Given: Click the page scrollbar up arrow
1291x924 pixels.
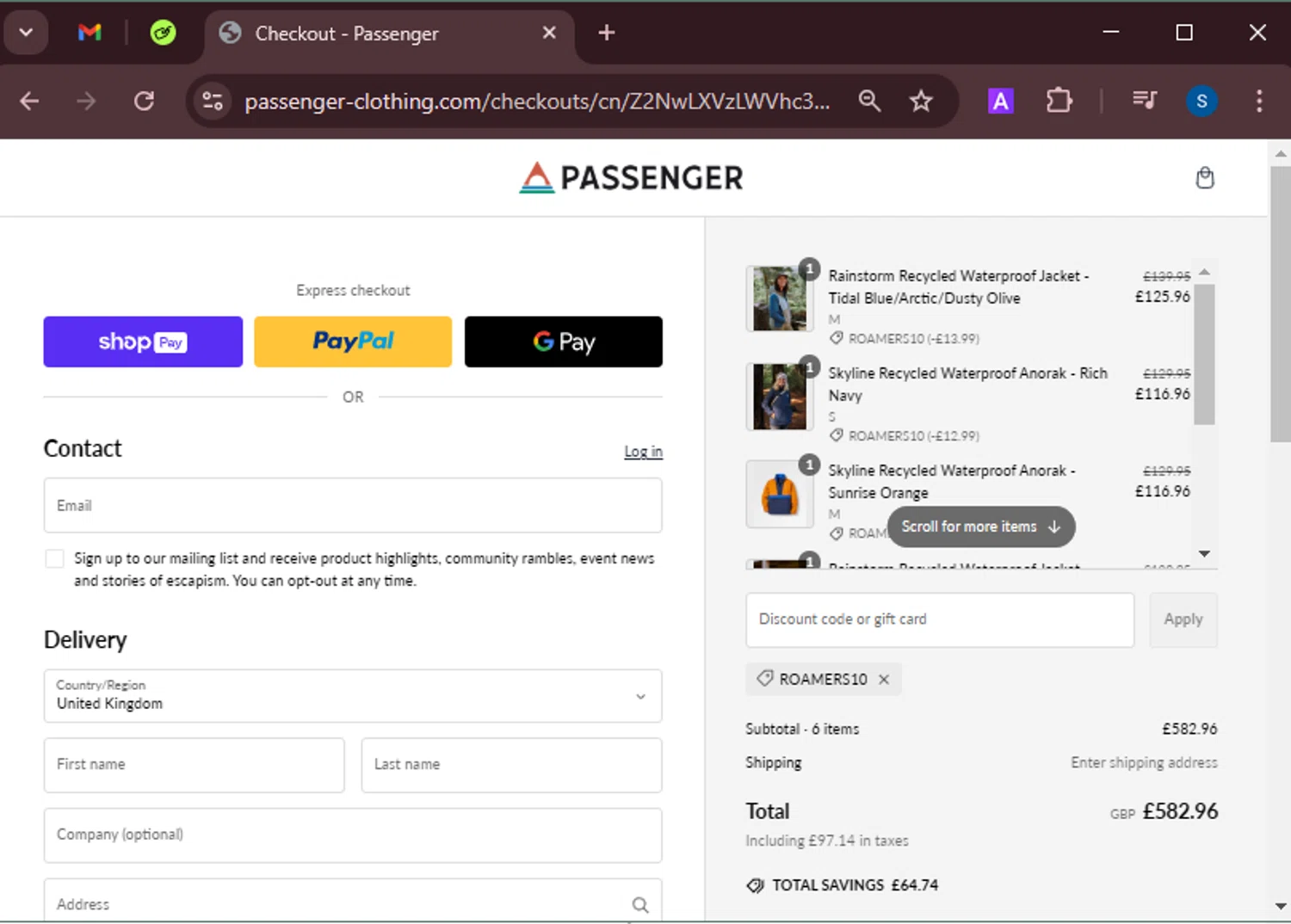Looking at the screenshot, I should click(1281, 153).
